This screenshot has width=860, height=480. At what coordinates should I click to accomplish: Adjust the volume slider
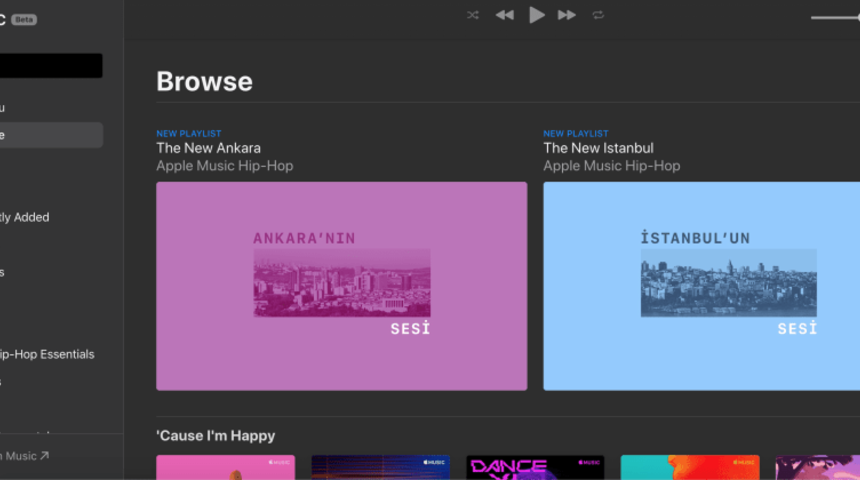coord(835,18)
